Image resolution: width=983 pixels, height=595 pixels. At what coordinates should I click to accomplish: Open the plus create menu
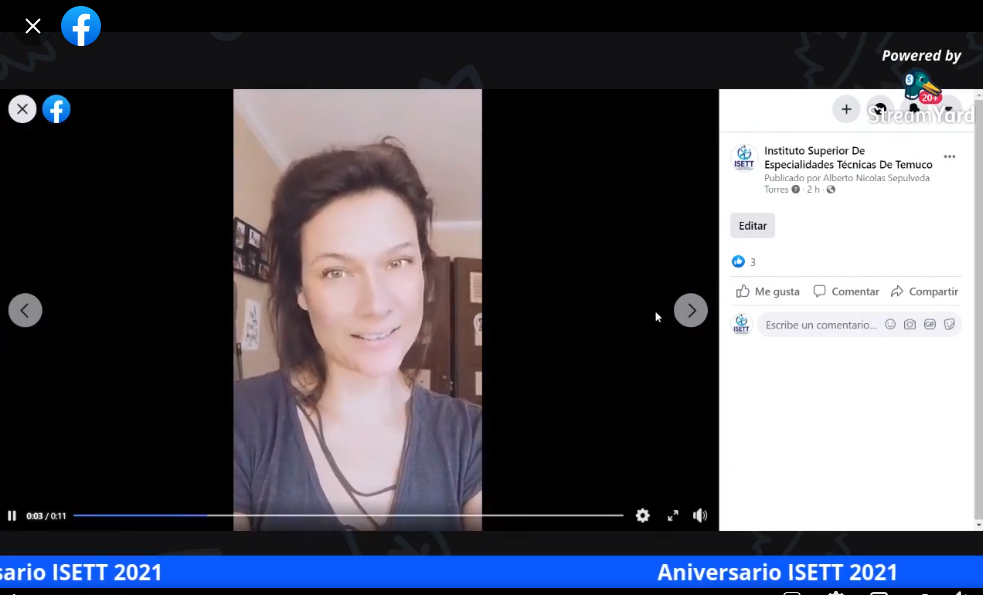(846, 109)
